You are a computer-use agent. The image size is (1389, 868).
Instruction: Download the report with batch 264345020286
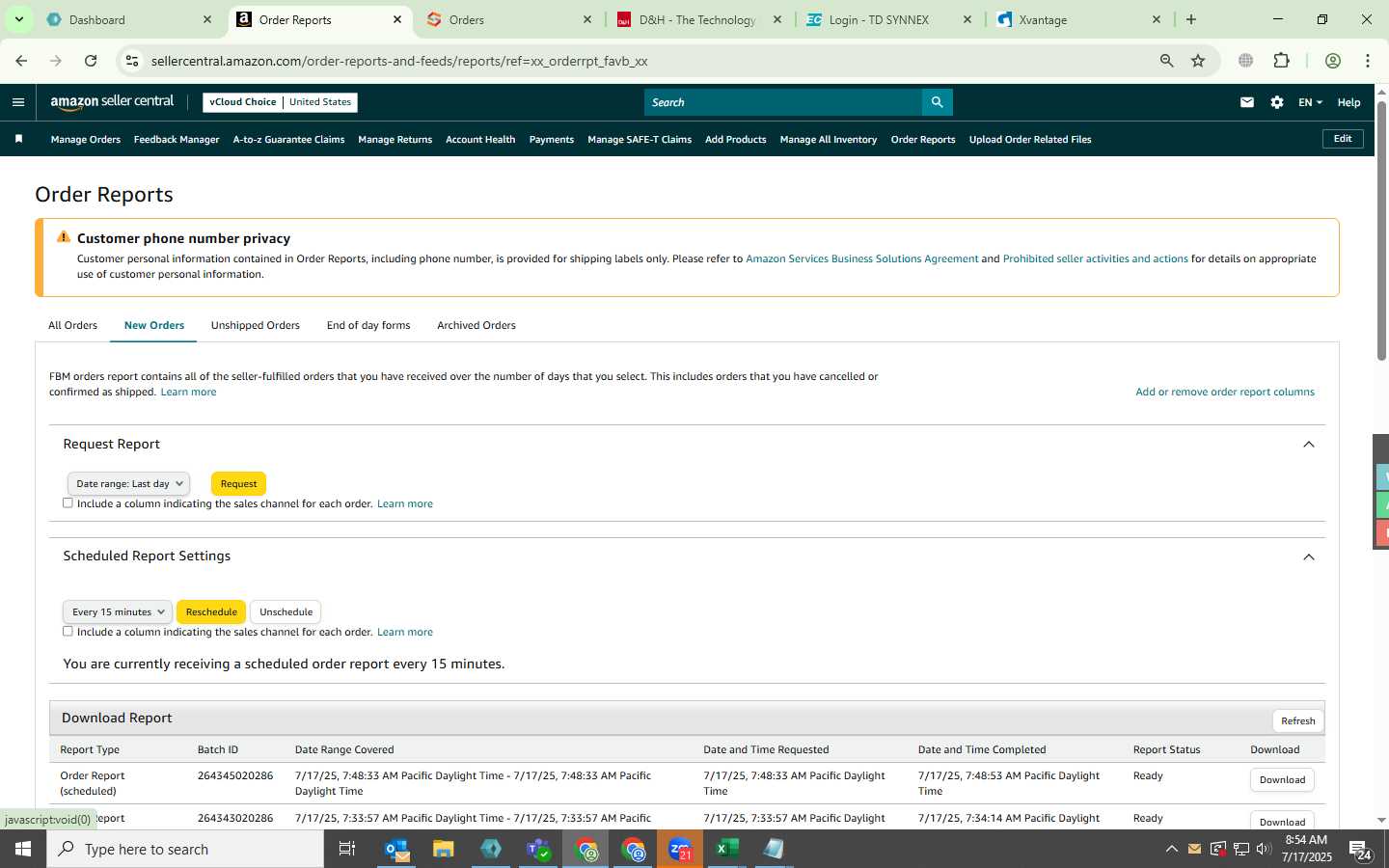click(x=1282, y=779)
